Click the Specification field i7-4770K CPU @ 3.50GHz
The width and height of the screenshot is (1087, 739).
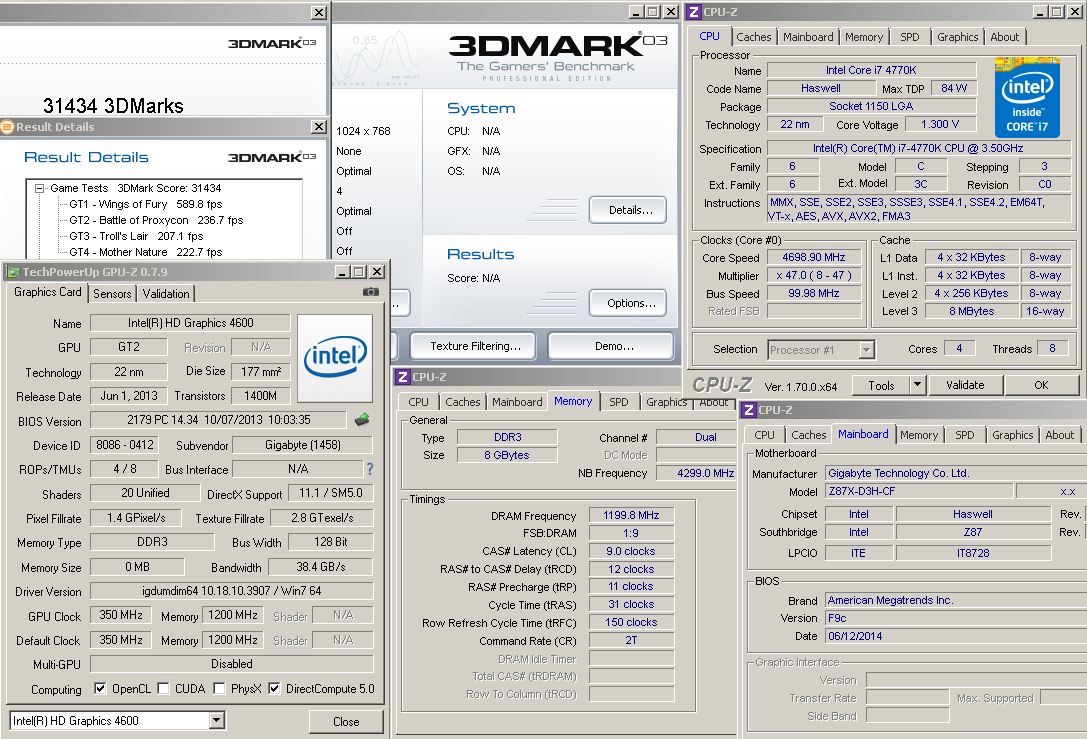(x=918, y=148)
